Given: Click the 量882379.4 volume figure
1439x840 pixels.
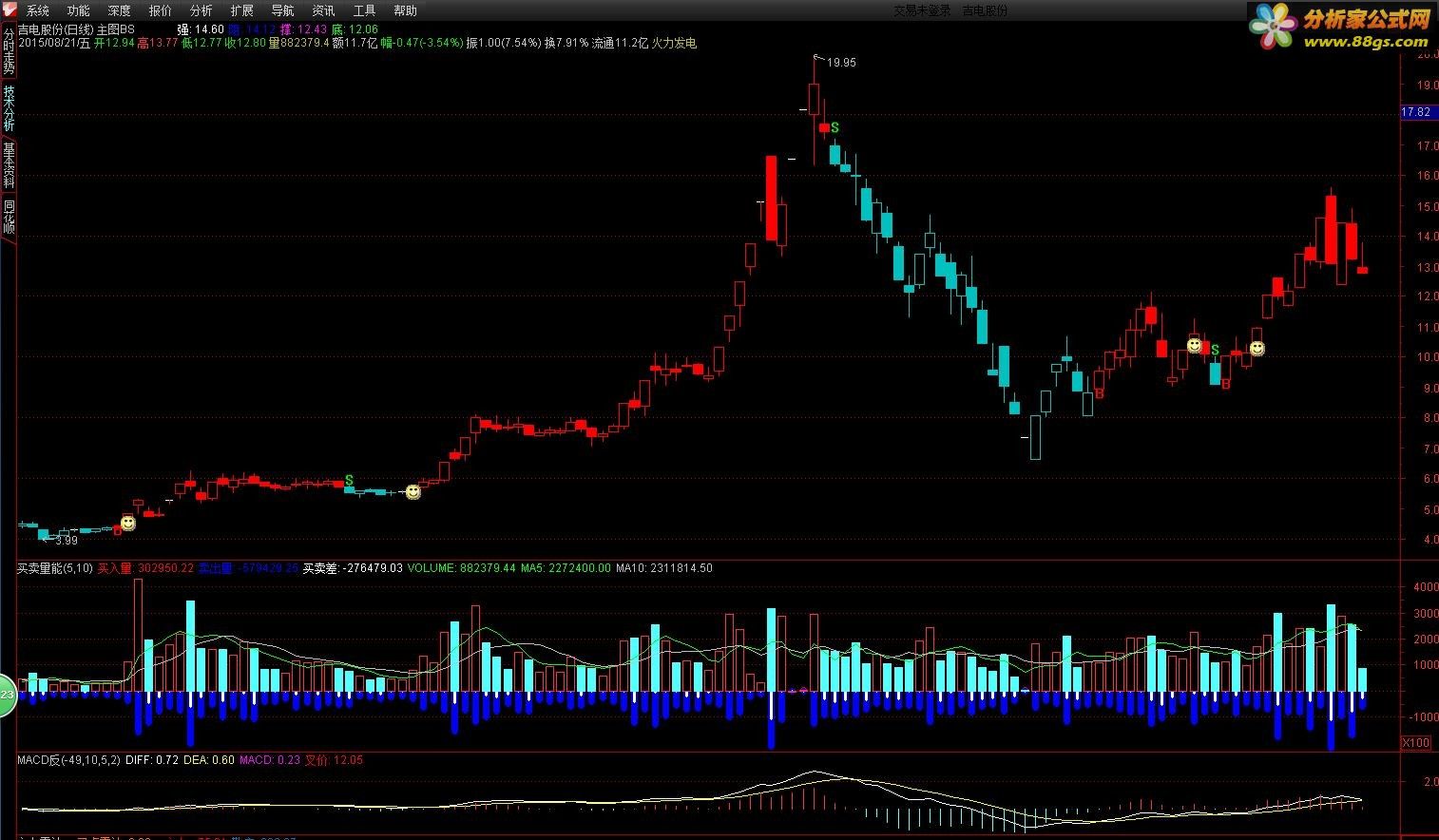Looking at the screenshot, I should click(299, 43).
